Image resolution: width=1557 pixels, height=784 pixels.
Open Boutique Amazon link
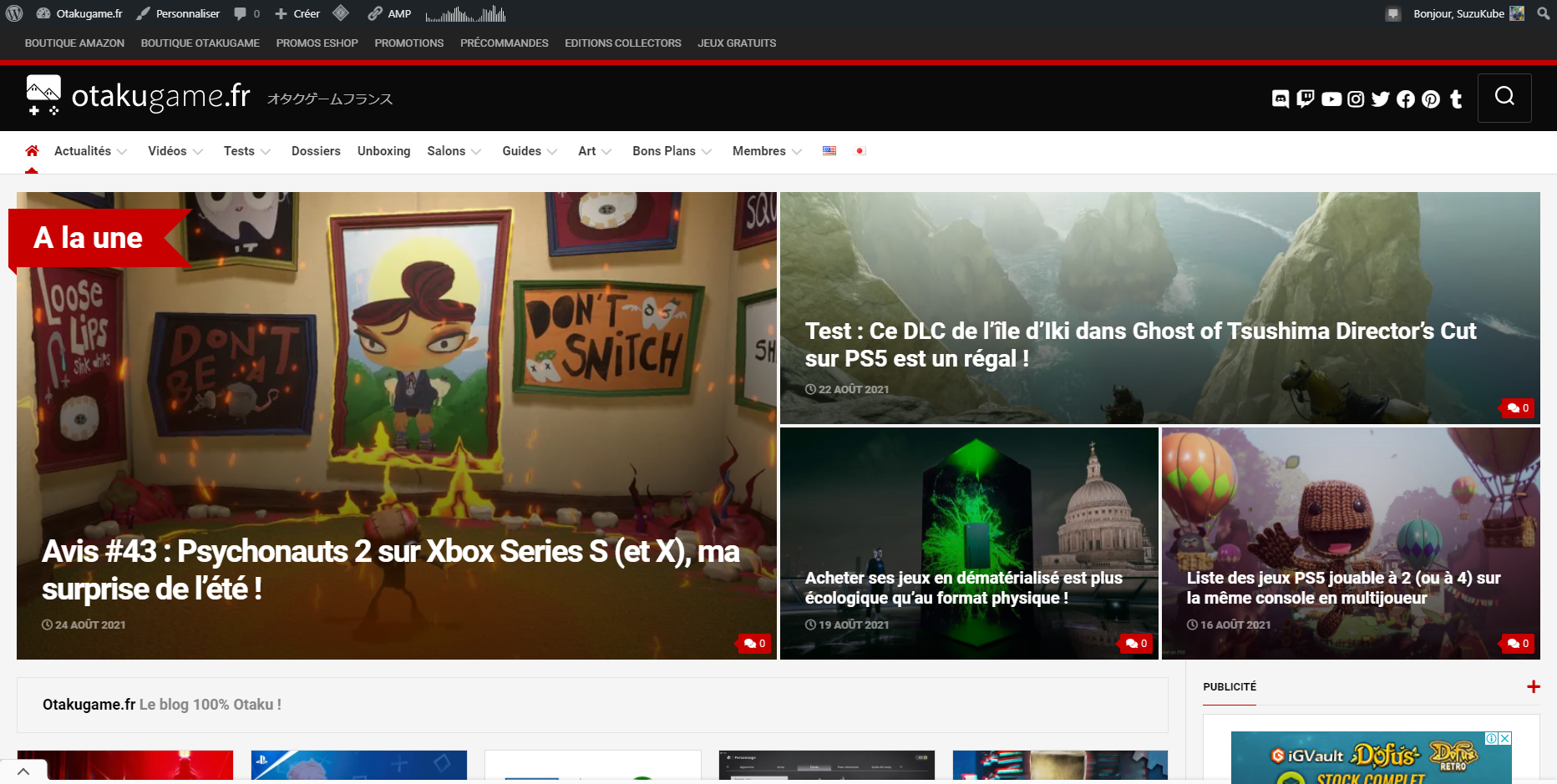pos(74,43)
